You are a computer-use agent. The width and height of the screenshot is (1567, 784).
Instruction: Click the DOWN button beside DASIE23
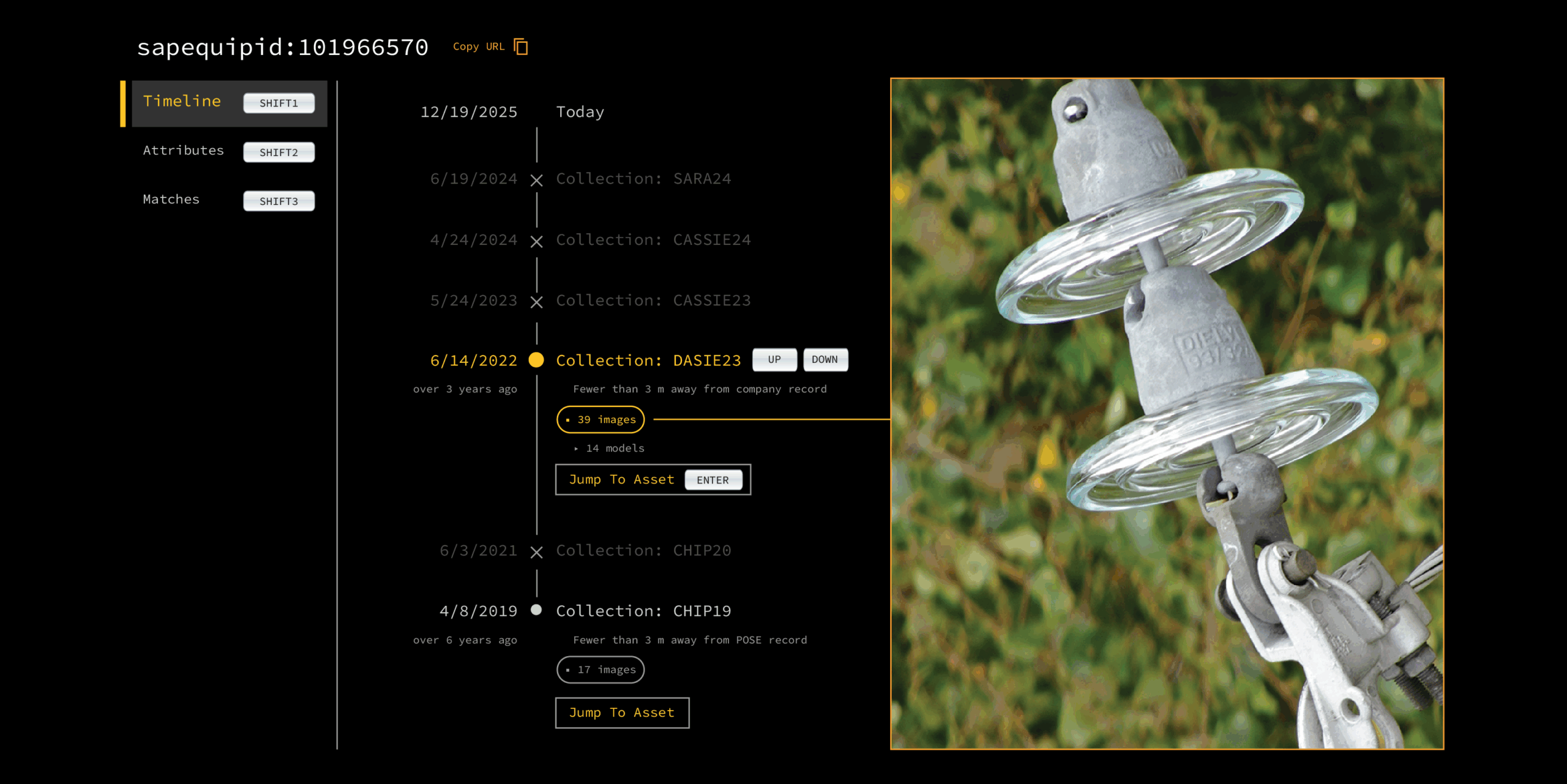(825, 359)
